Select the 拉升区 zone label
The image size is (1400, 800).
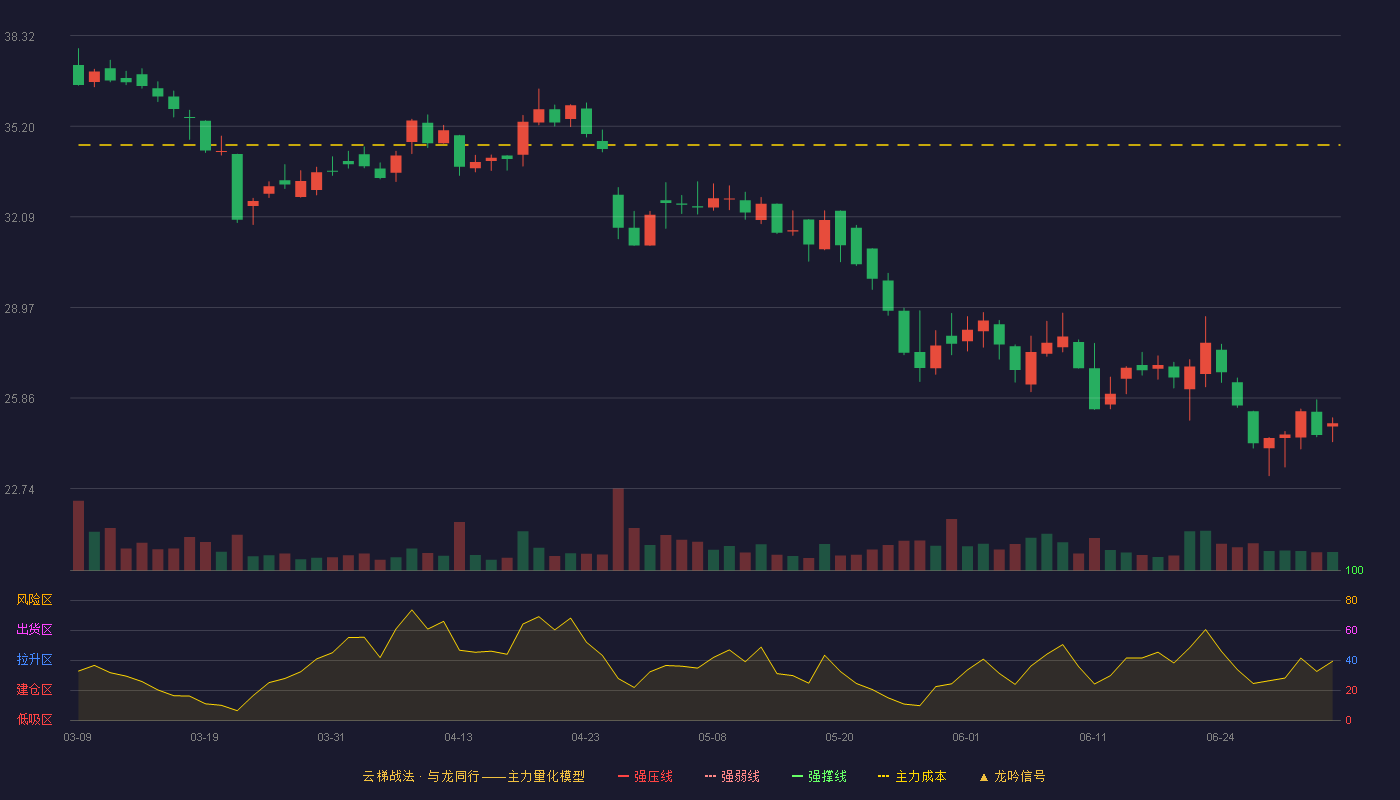34,660
